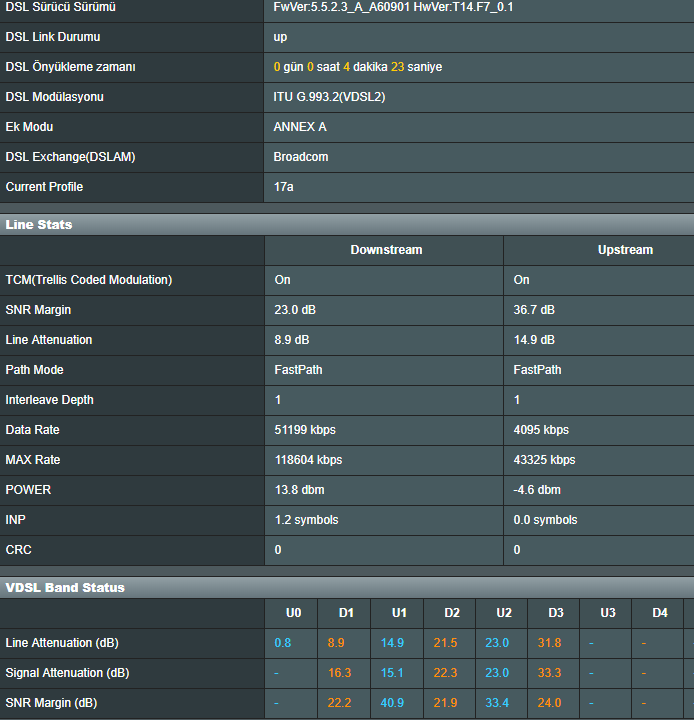Click the VDSL Band Status section header
The image size is (694, 720).
65,587
